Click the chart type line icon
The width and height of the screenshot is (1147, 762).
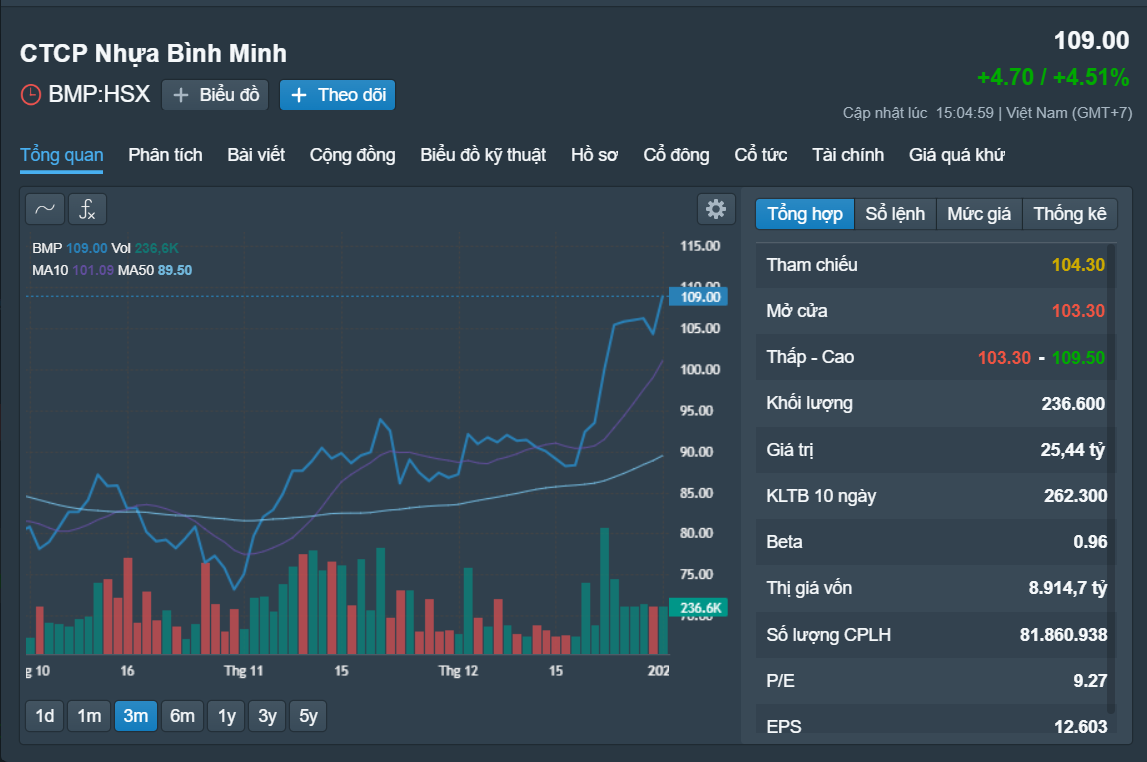click(45, 209)
